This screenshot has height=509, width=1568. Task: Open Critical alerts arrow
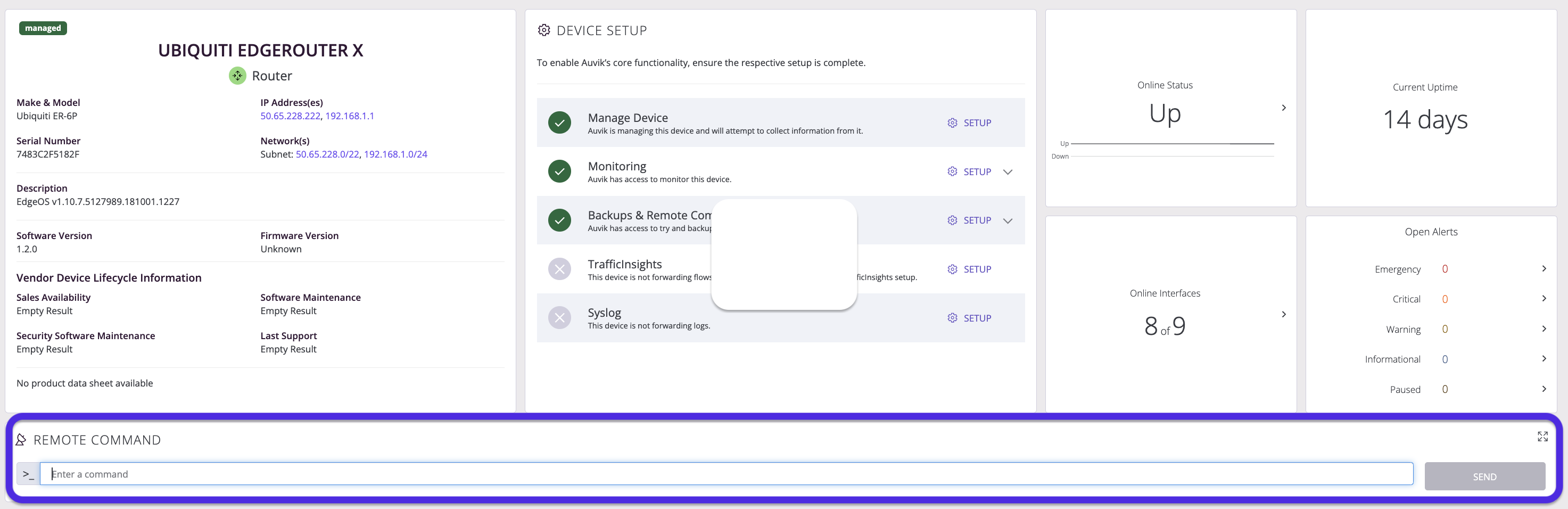tap(1544, 298)
